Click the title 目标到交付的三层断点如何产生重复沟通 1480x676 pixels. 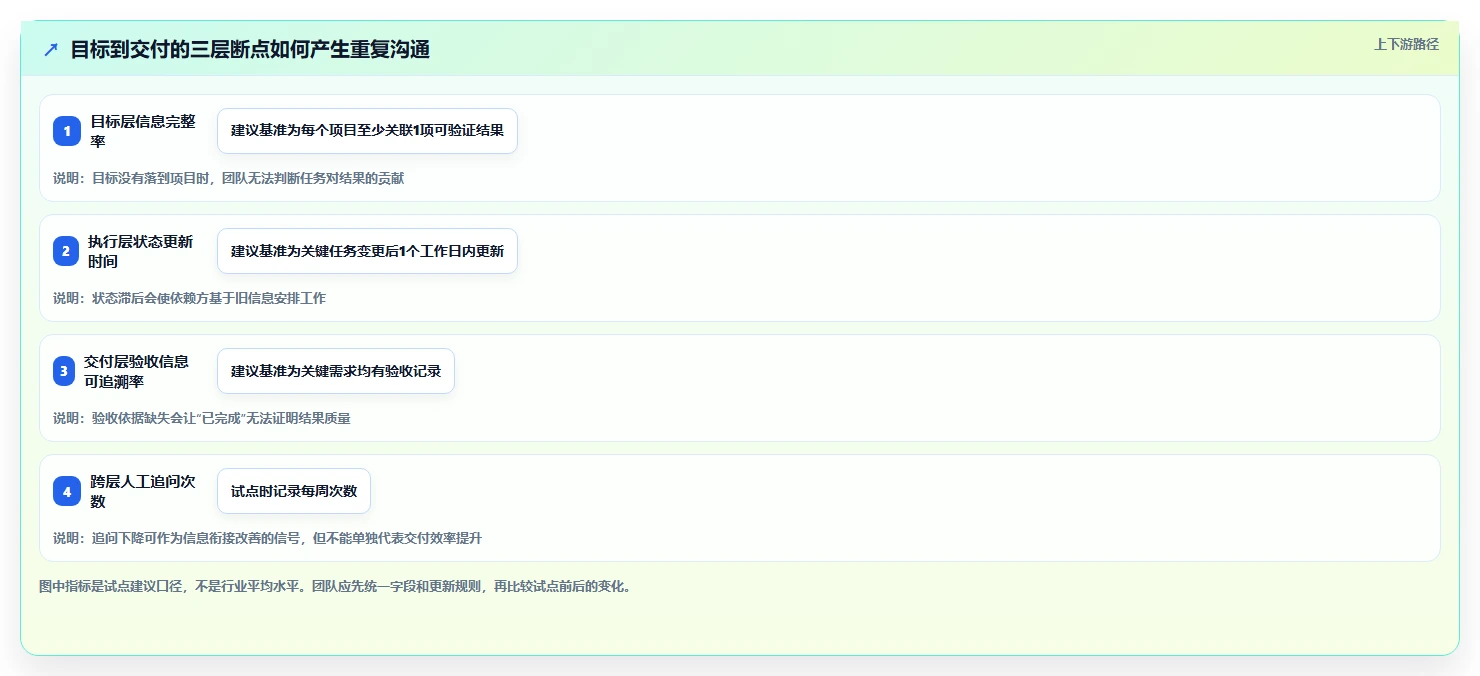point(250,49)
